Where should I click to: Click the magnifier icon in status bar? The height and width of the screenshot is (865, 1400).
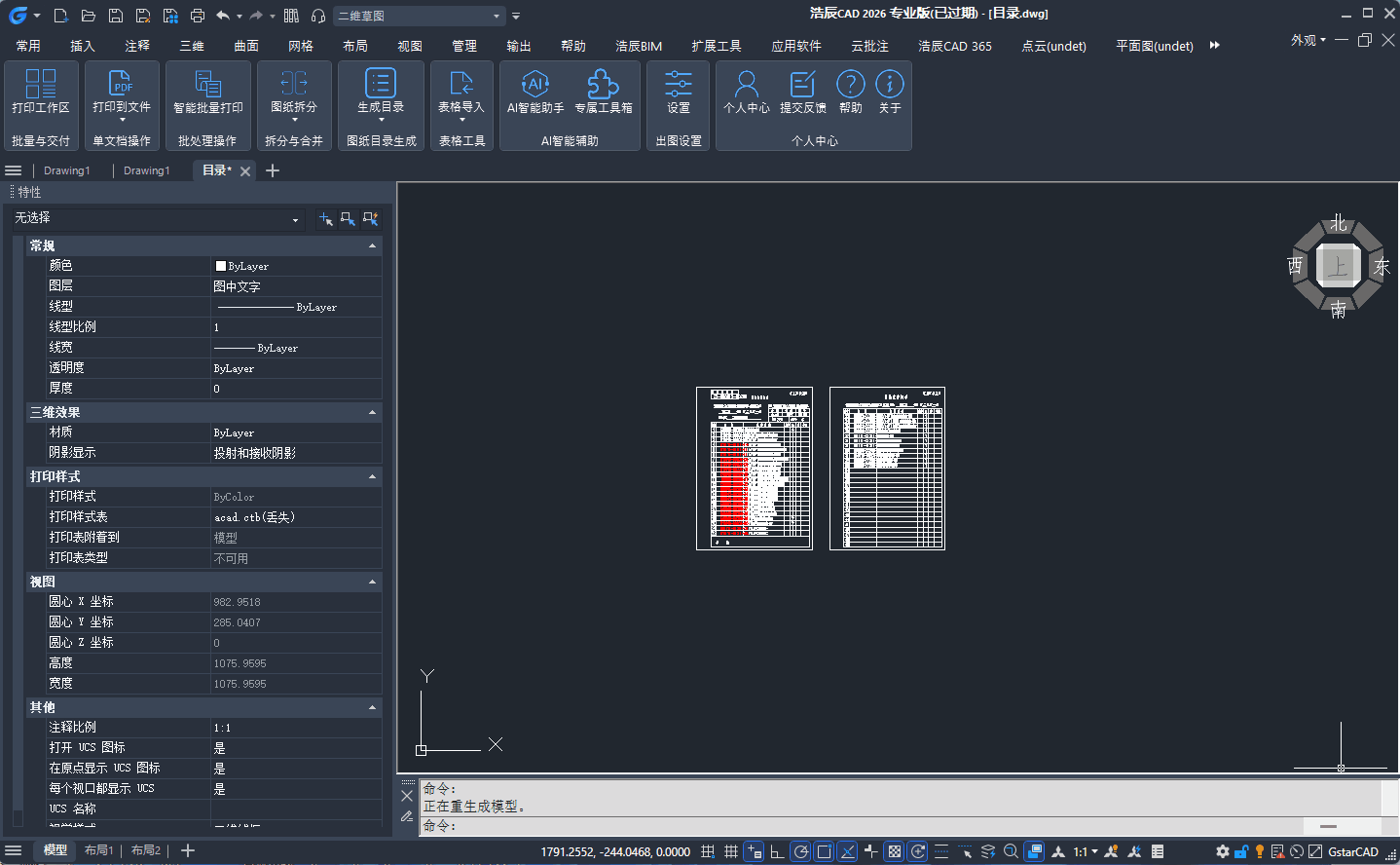pos(1011,851)
